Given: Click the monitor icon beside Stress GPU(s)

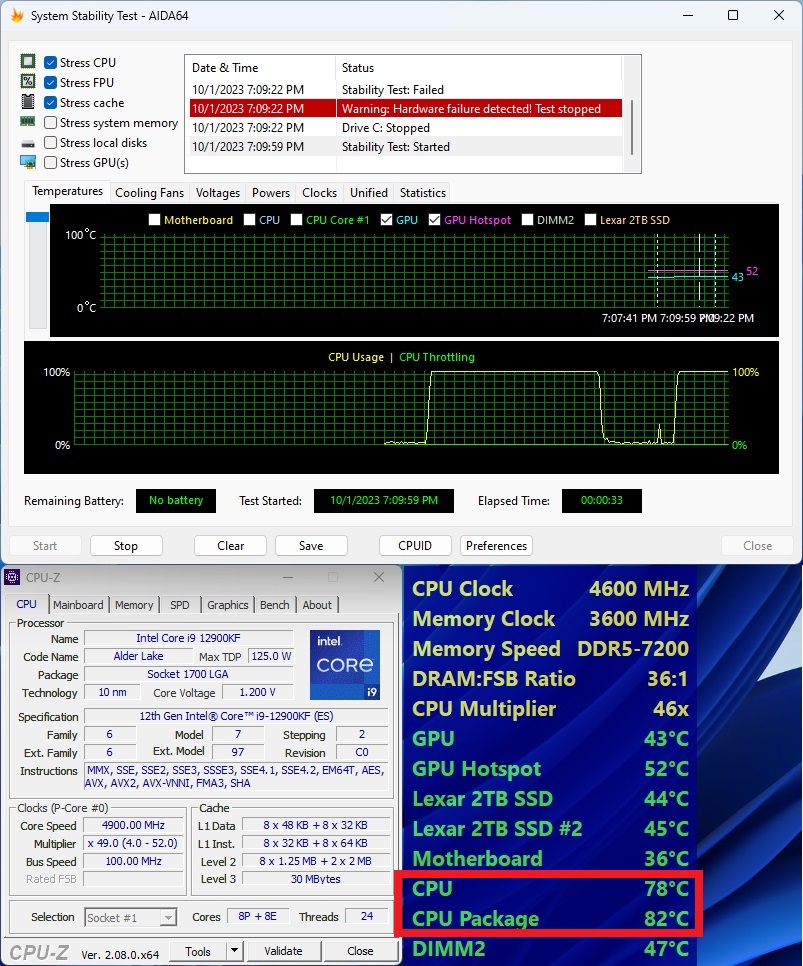Looking at the screenshot, I should coord(28,162).
